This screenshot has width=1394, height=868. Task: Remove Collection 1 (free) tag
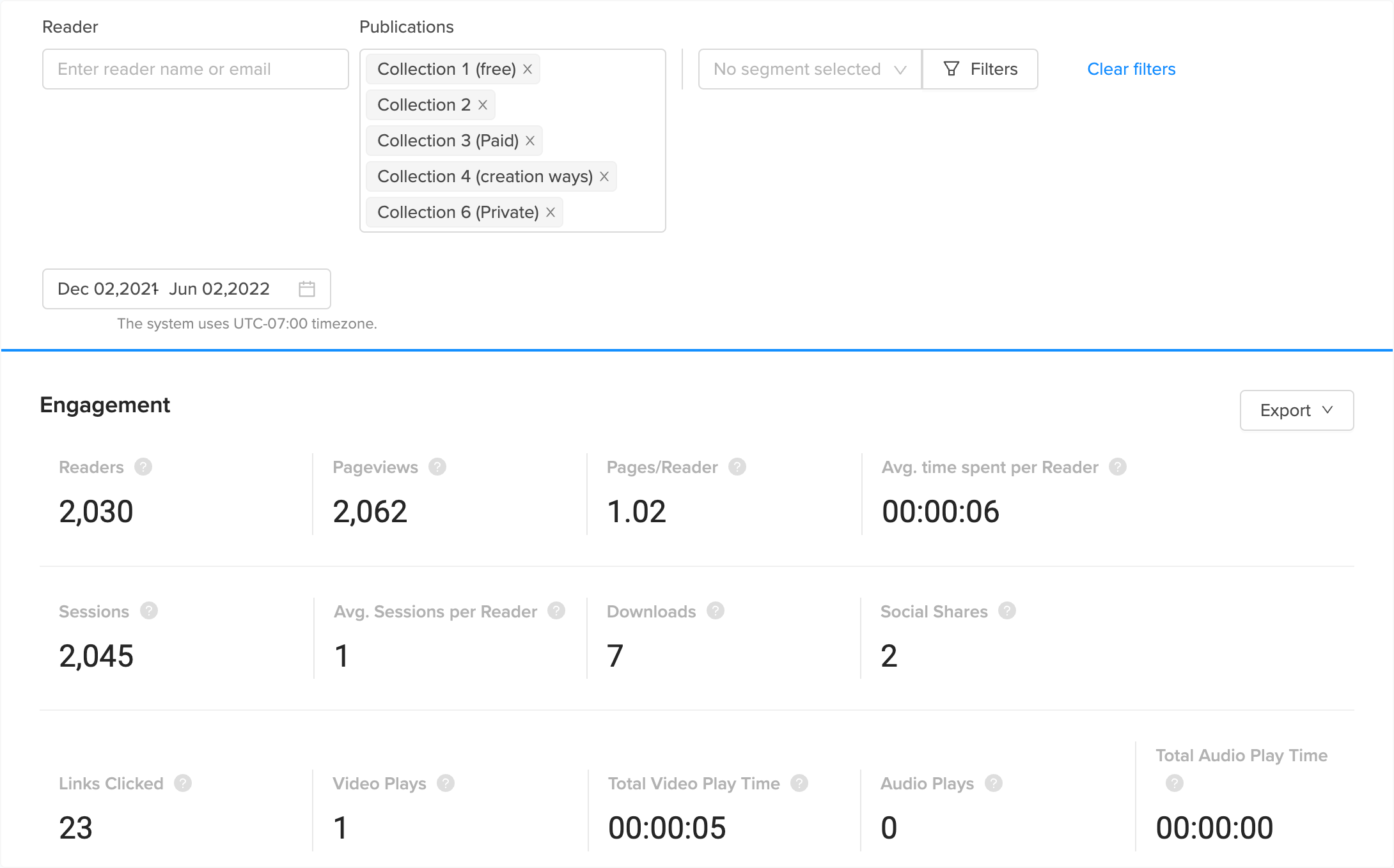click(x=528, y=69)
